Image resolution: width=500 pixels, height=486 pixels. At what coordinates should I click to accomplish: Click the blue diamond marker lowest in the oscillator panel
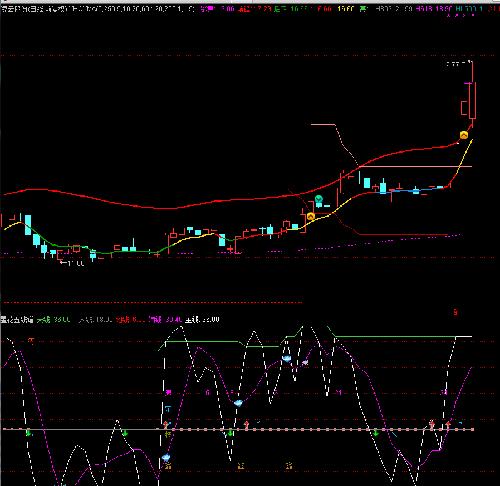166,457
